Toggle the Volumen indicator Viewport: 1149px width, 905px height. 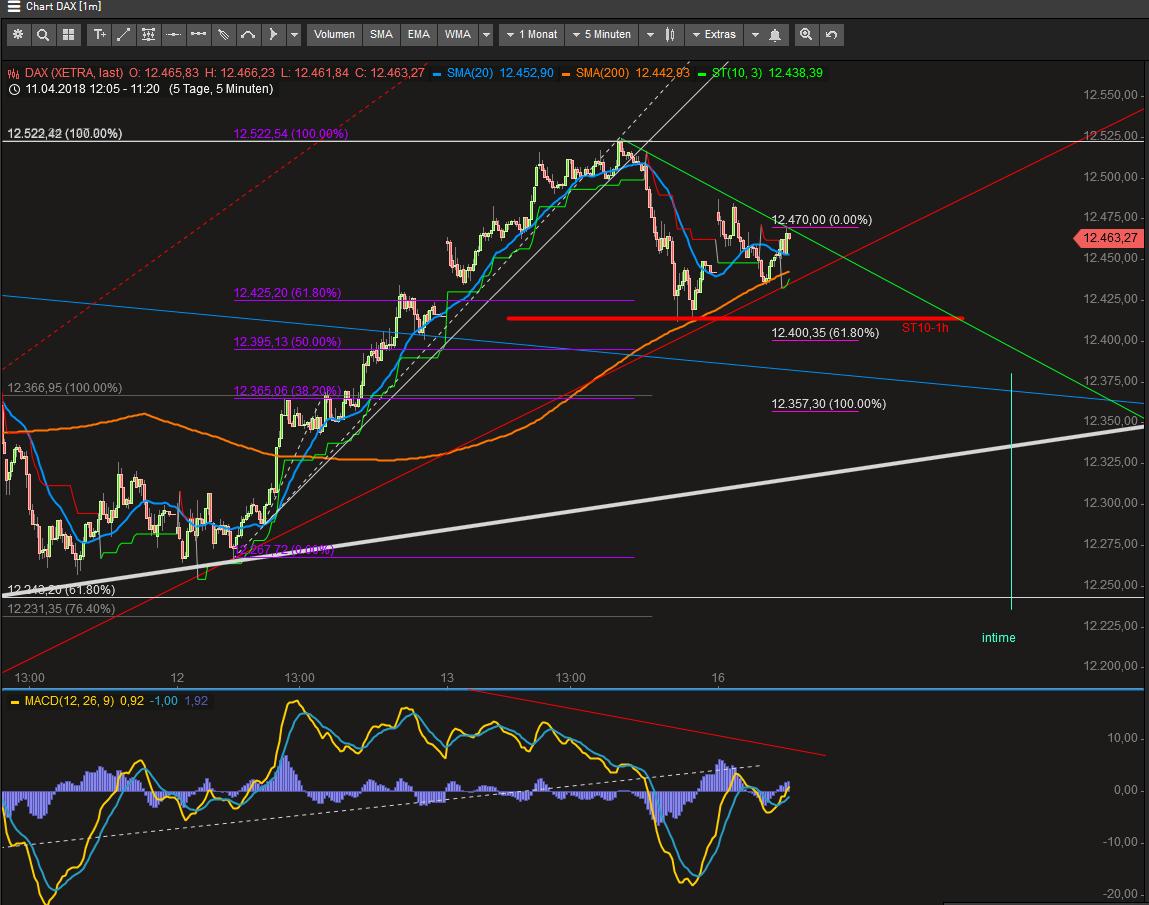click(x=334, y=34)
